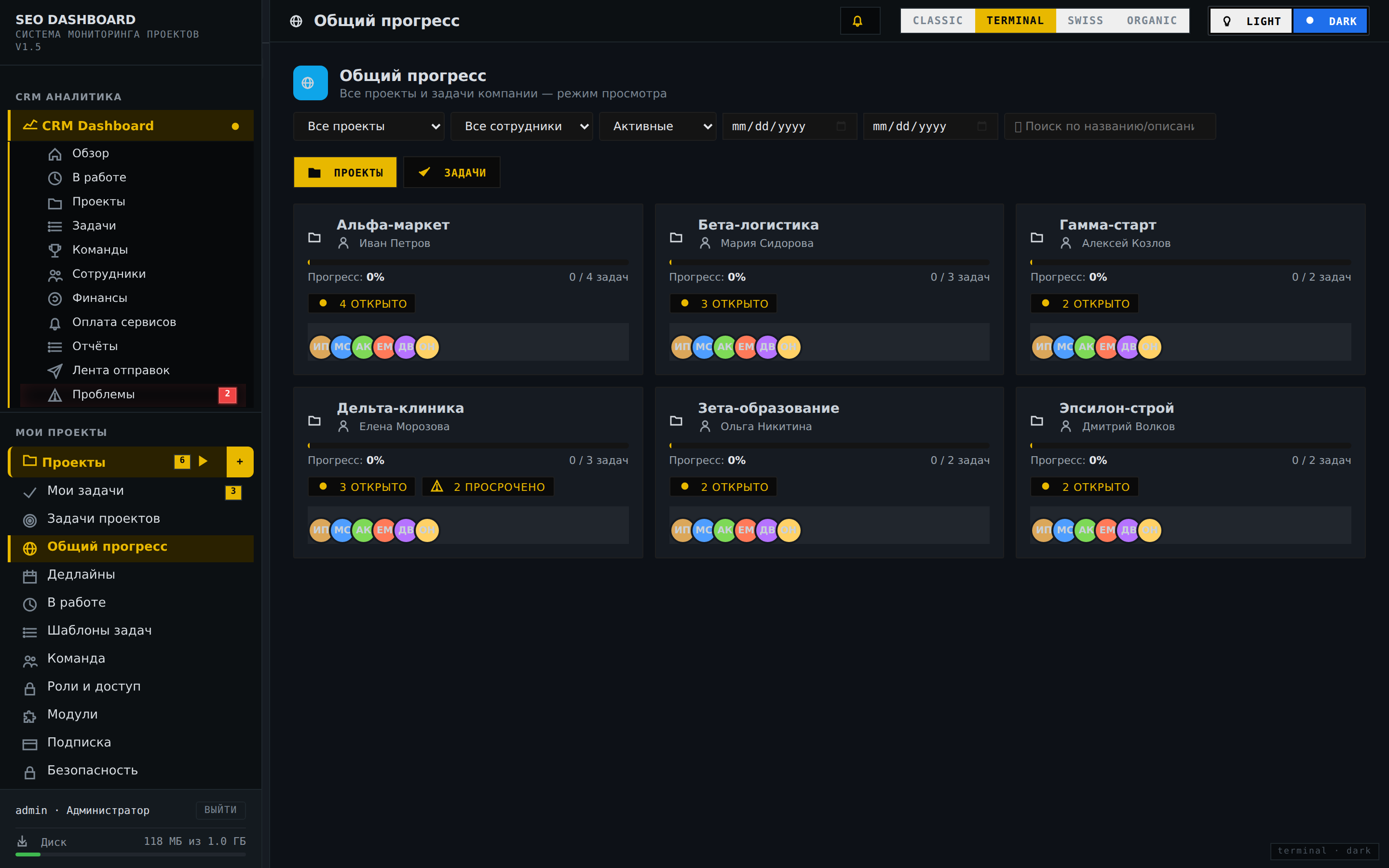This screenshot has width=1389, height=868.
Task: Open Дедлайны calendar item
Action: (x=131, y=575)
